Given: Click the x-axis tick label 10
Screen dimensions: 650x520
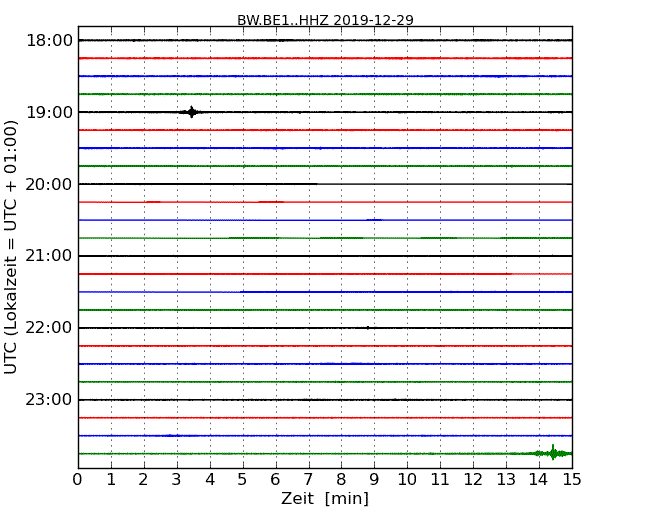Looking at the screenshot, I should point(407,480).
